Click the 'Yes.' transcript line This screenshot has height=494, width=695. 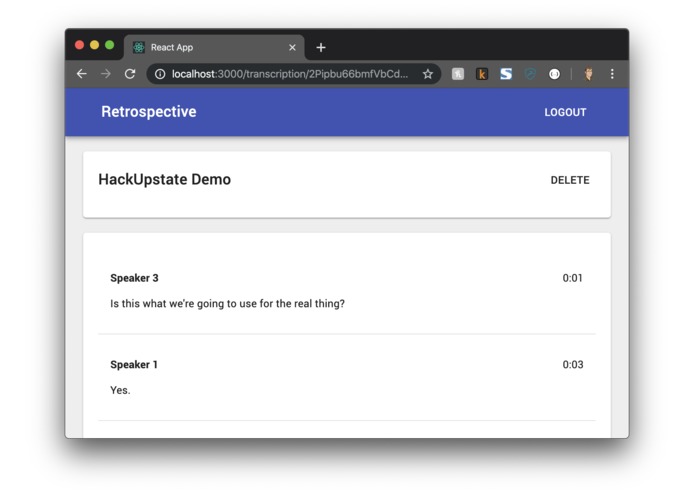click(x=120, y=390)
